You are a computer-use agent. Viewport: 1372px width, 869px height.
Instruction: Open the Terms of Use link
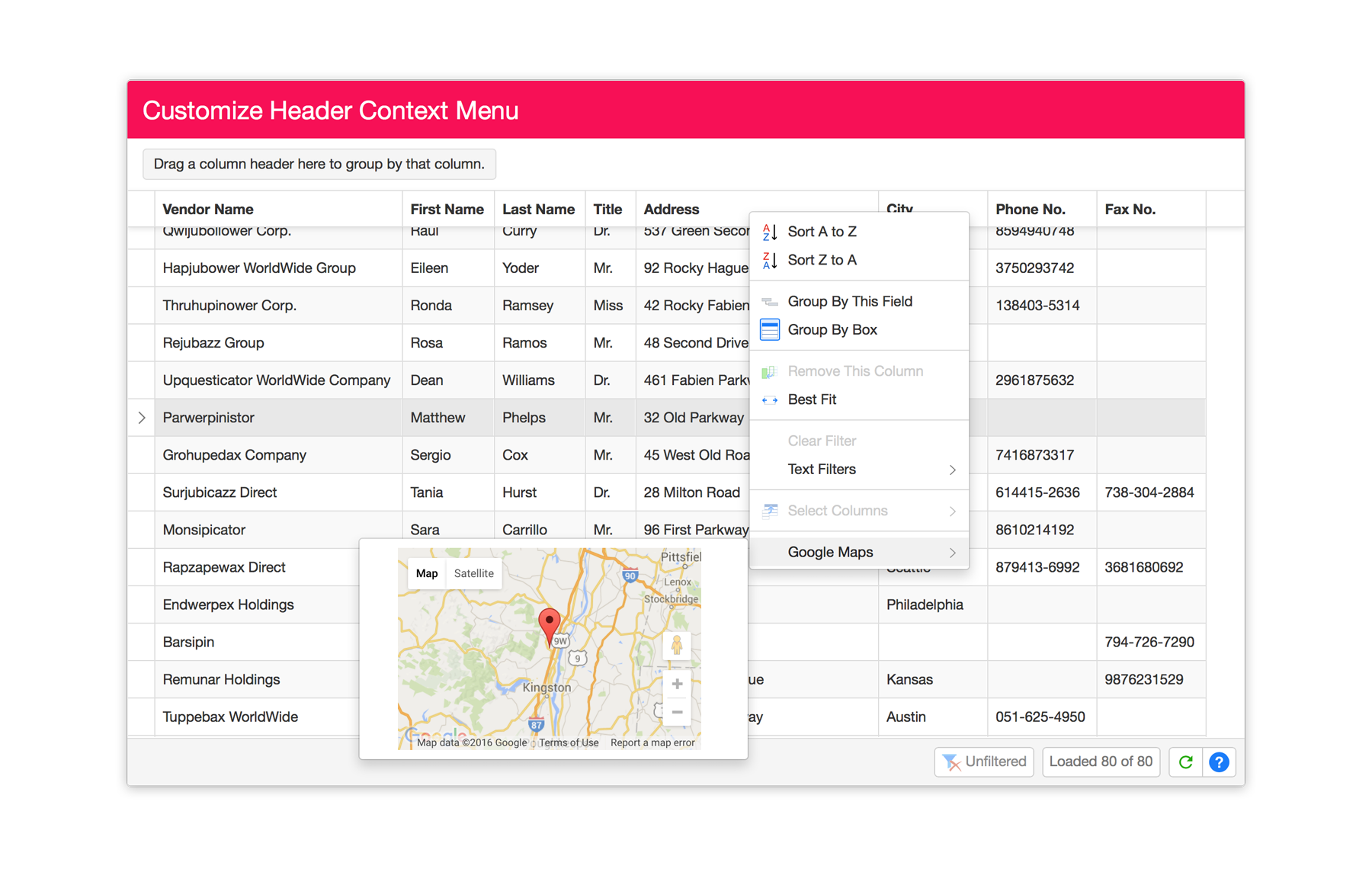[x=569, y=742]
